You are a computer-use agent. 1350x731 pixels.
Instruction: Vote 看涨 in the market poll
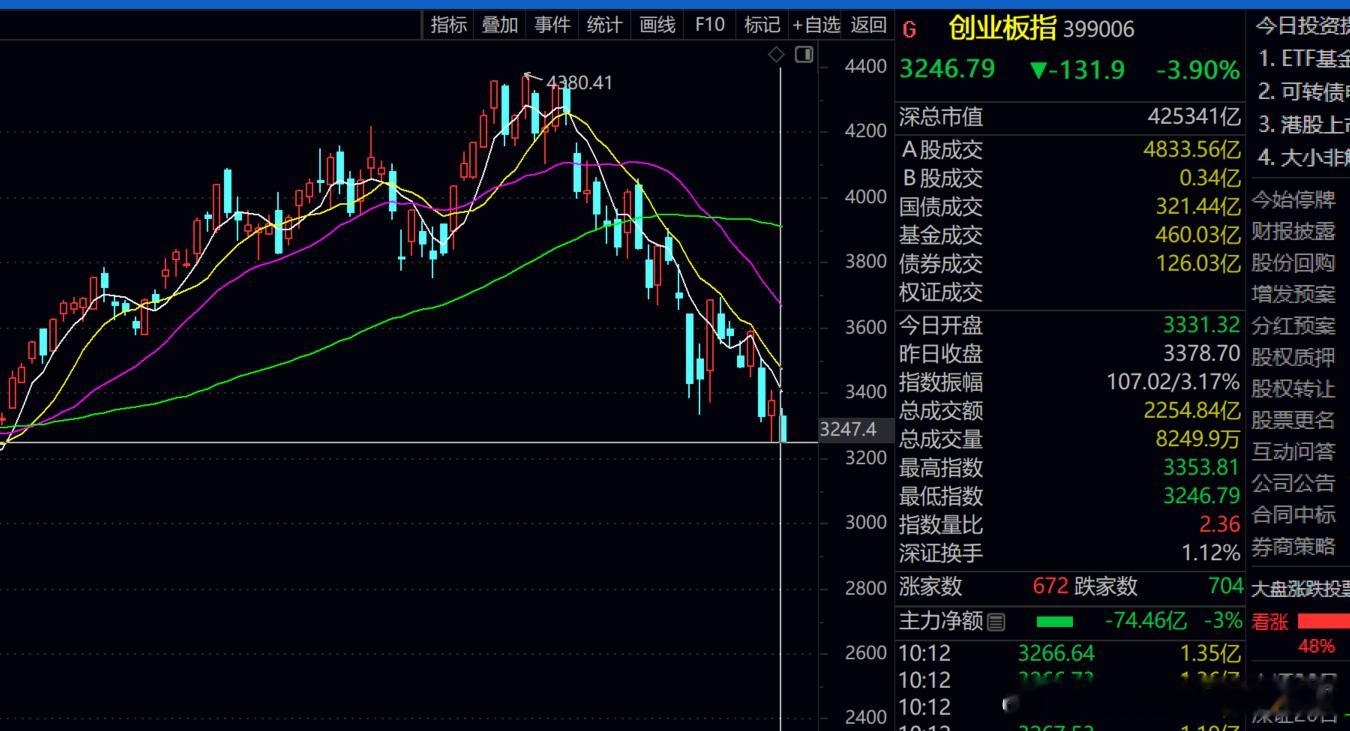(1270, 622)
